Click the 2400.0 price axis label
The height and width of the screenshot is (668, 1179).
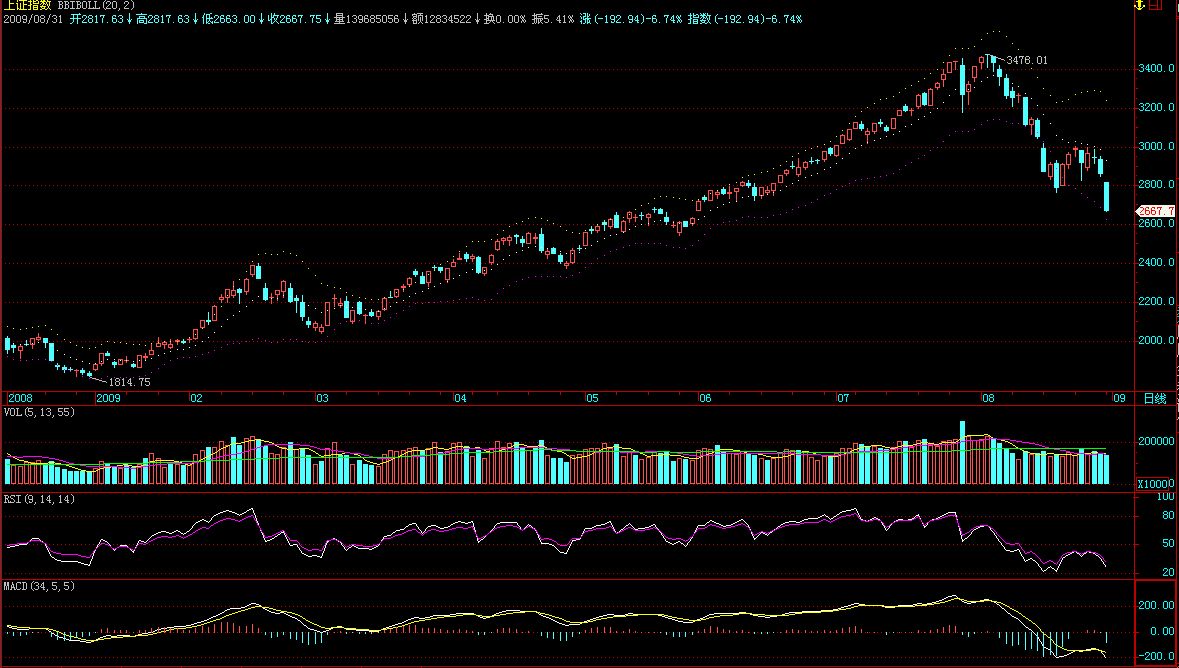[1156, 263]
